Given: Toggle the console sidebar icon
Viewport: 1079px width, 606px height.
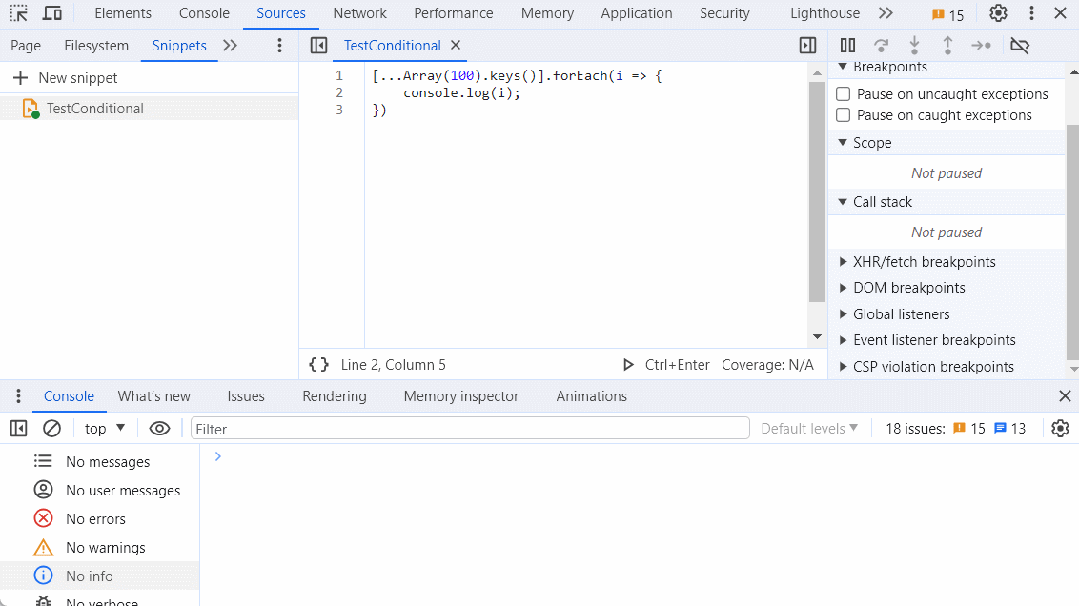Looking at the screenshot, I should pos(19,429).
